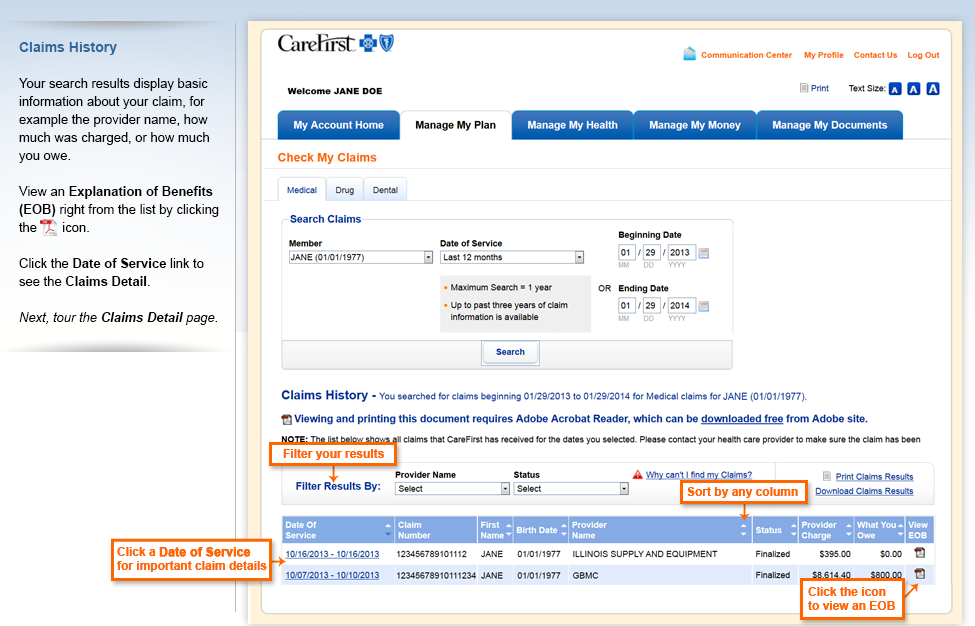Click Why can't I find my Claims link

[698, 475]
